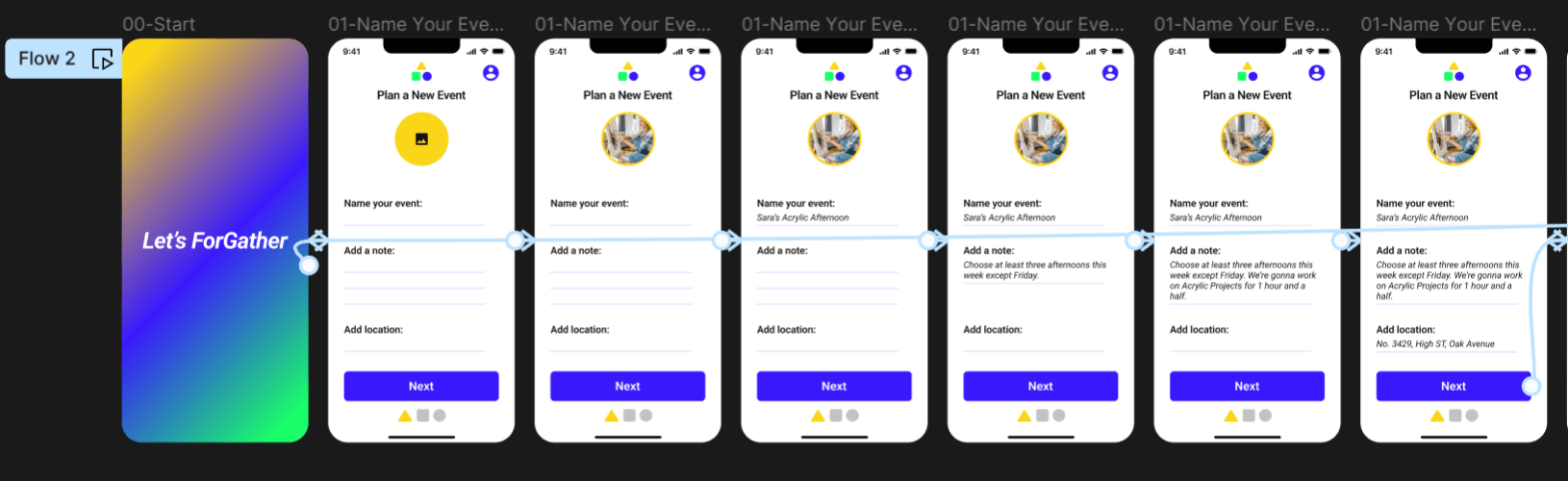The height and width of the screenshot is (481, 1568).
Task: Select the frame title above the empty-placeholder phone
Action: tap(416, 24)
